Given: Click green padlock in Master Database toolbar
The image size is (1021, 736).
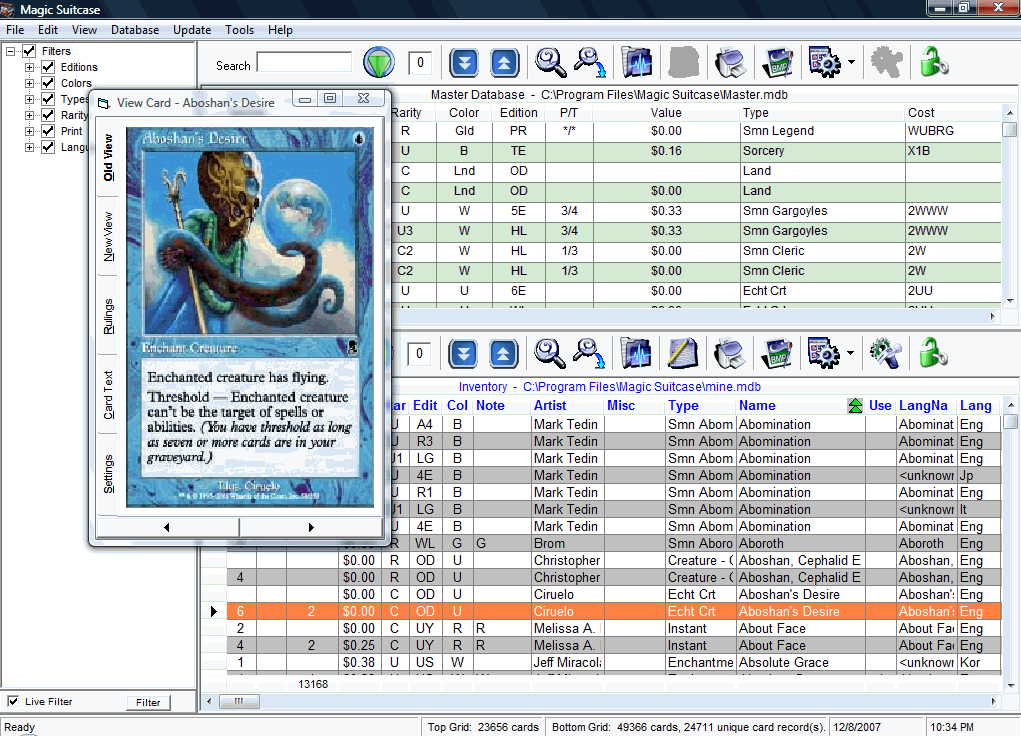Looking at the screenshot, I should tap(933, 63).
